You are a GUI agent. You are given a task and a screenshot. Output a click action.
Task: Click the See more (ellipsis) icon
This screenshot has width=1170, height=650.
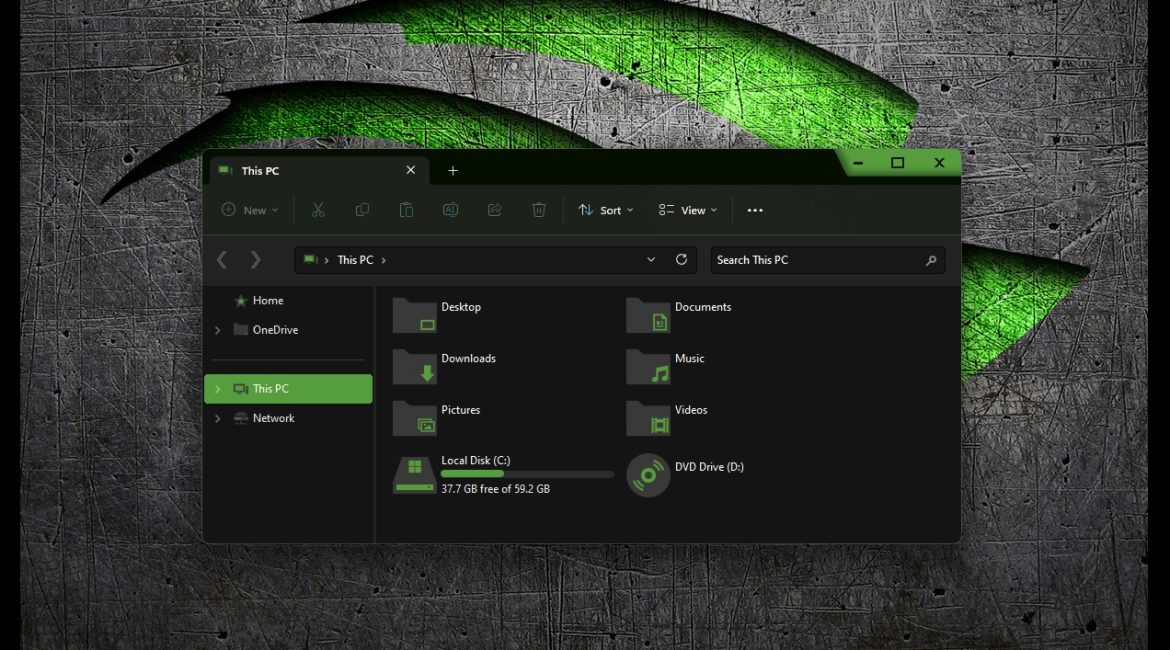[x=755, y=210]
